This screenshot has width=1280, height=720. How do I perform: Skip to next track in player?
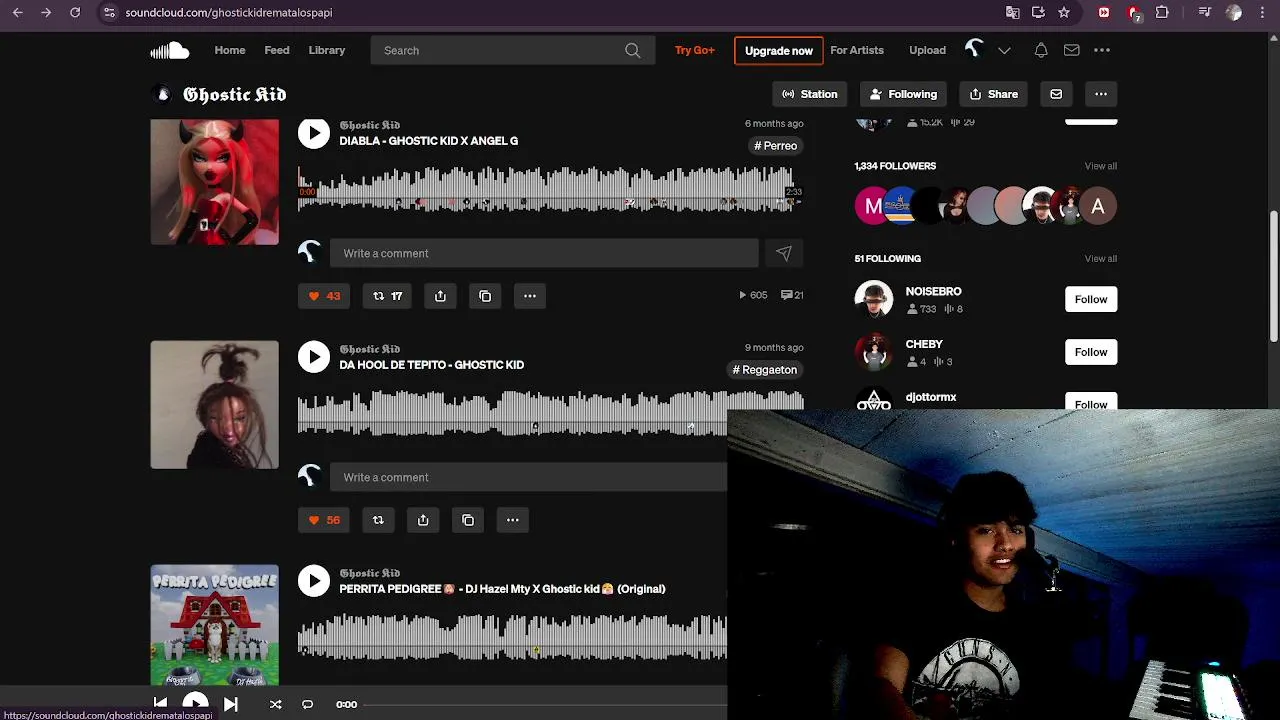(x=230, y=704)
